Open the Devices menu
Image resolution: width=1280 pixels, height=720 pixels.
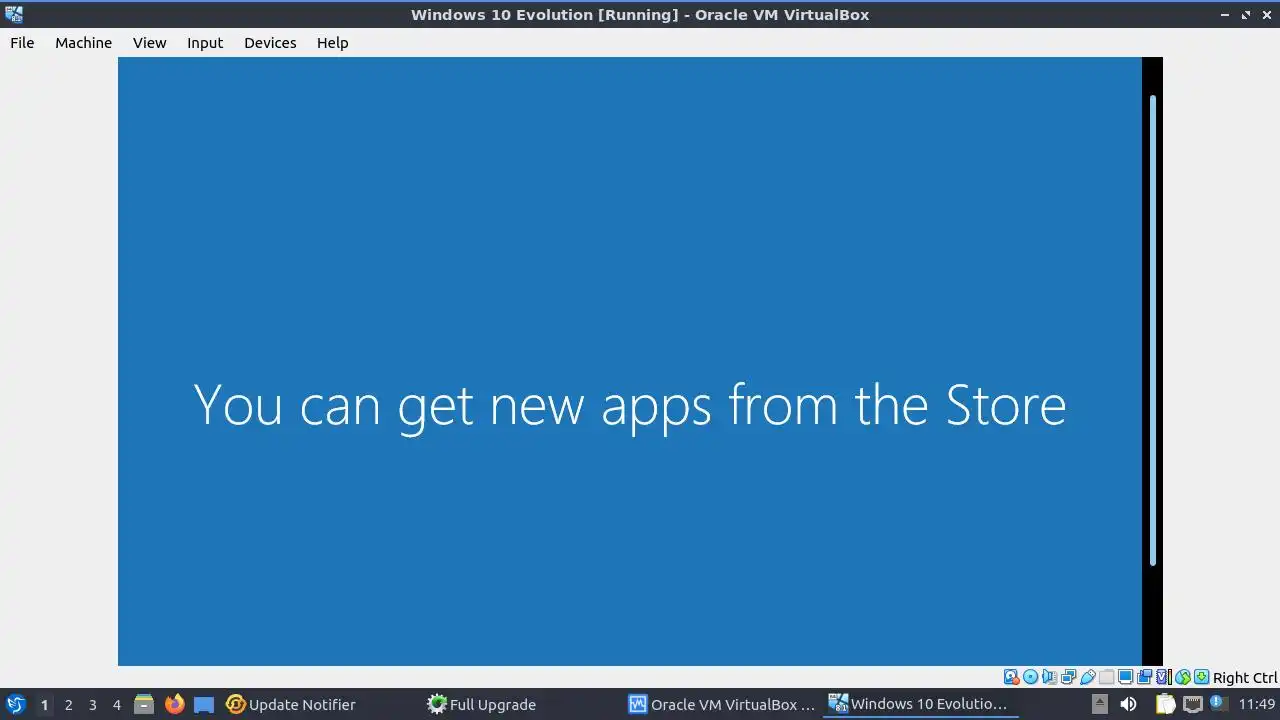pyautogui.click(x=270, y=43)
